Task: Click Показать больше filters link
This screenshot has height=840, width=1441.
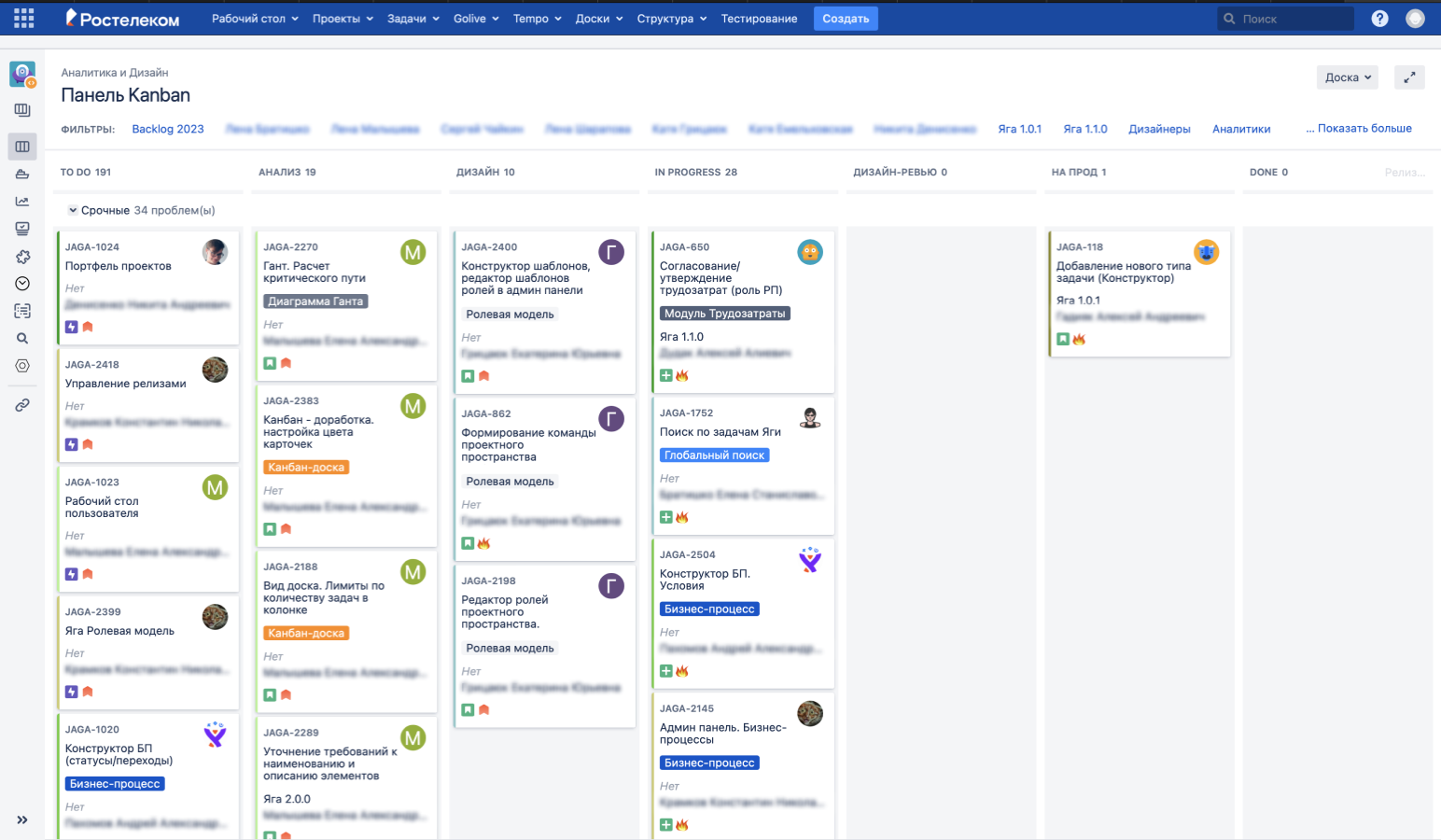Action: pyautogui.click(x=1359, y=128)
